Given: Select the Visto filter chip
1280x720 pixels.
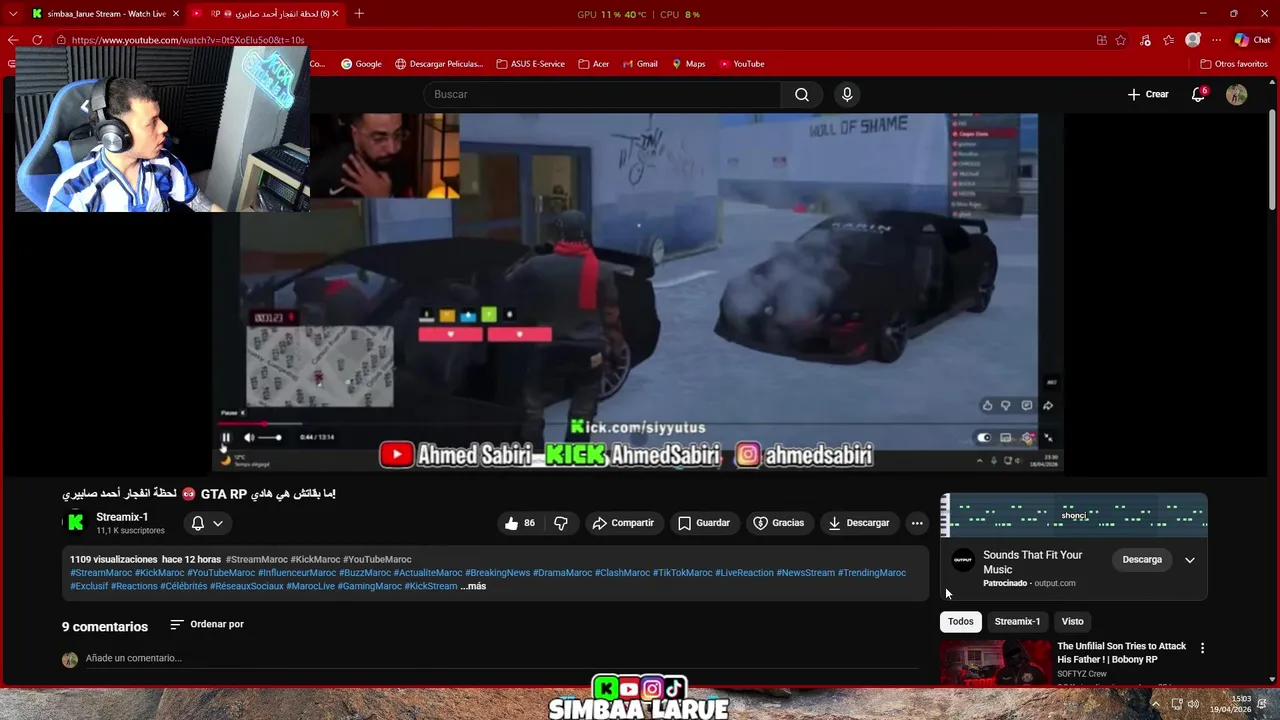Looking at the screenshot, I should click(1072, 621).
